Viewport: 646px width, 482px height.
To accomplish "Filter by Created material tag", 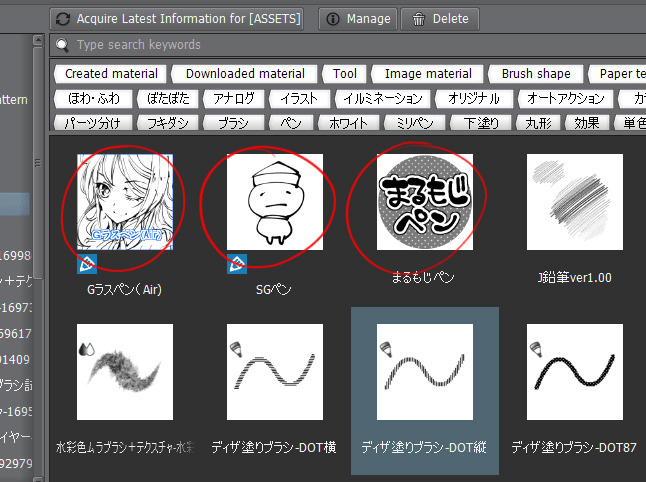I will 111,74.
